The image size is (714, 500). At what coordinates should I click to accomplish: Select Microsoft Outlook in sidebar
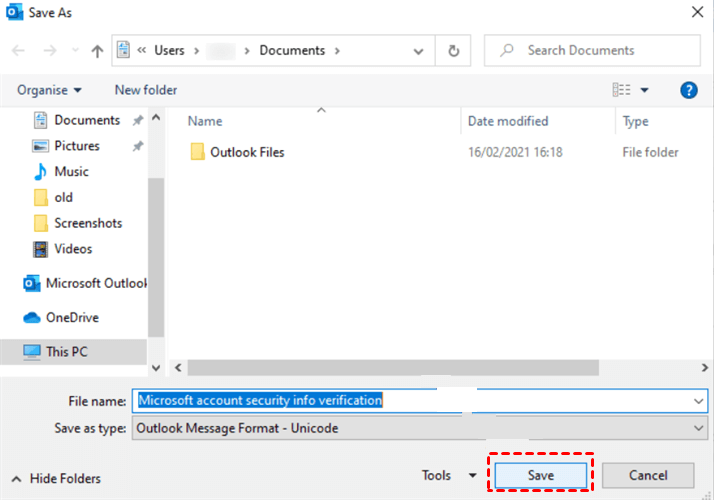pyautogui.click(x=96, y=283)
